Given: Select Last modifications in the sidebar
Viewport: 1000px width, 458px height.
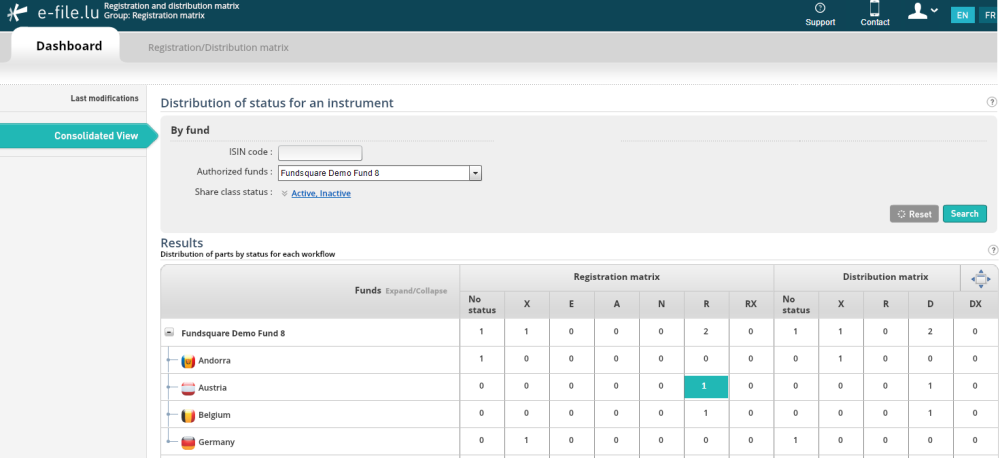Looking at the screenshot, I should click(104, 98).
